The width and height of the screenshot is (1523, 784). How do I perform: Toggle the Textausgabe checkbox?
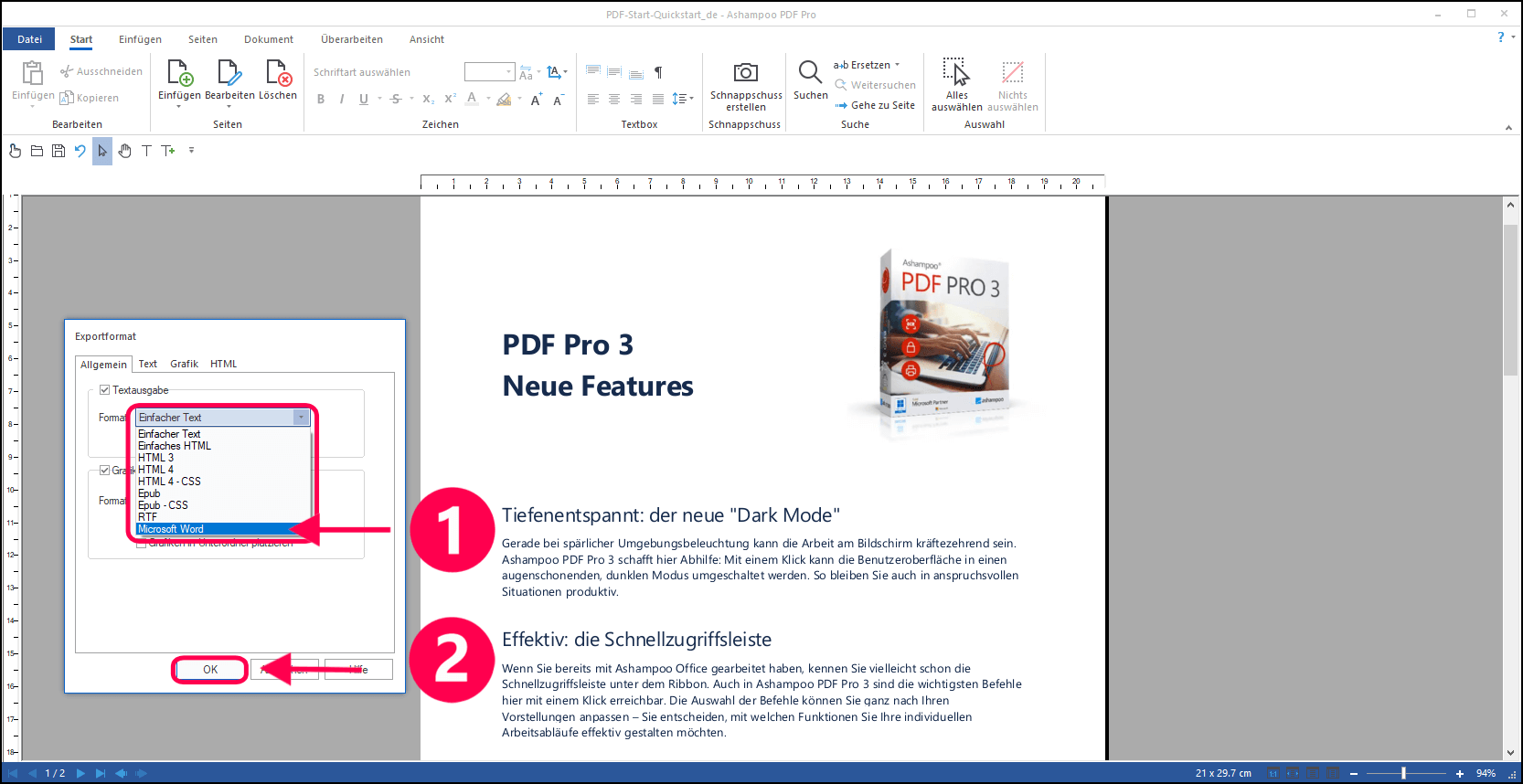tap(105, 390)
